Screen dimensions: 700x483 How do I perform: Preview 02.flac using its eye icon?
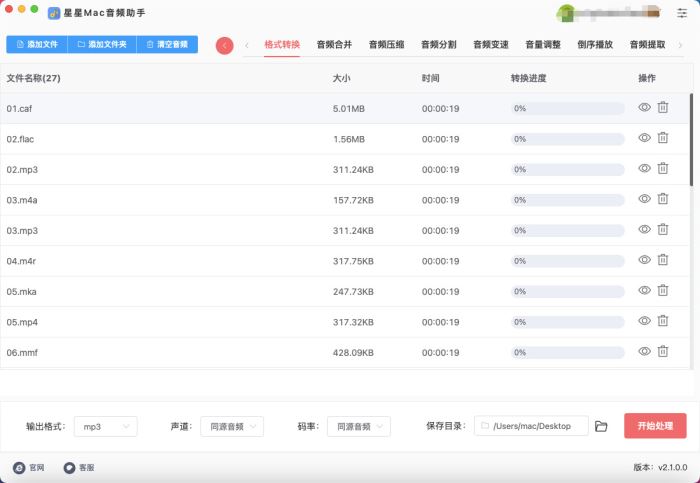click(644, 138)
